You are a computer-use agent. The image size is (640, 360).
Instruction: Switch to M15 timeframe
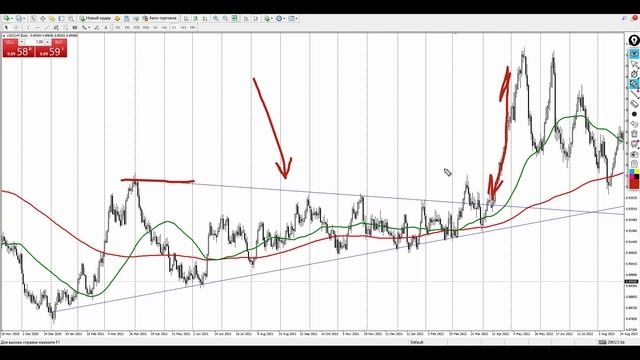[136, 27]
